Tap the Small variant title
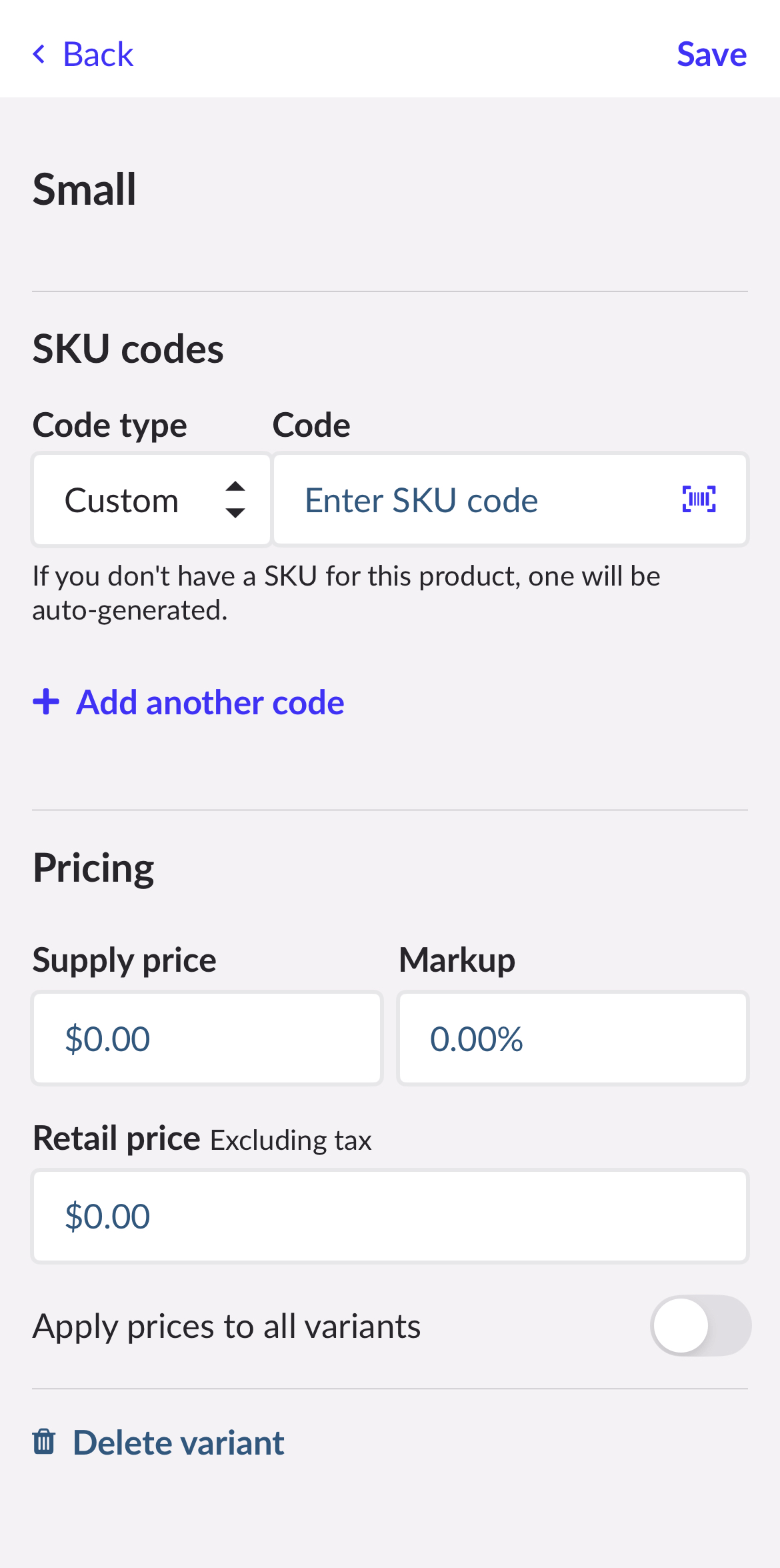This screenshot has height=1568, width=780. [x=85, y=190]
